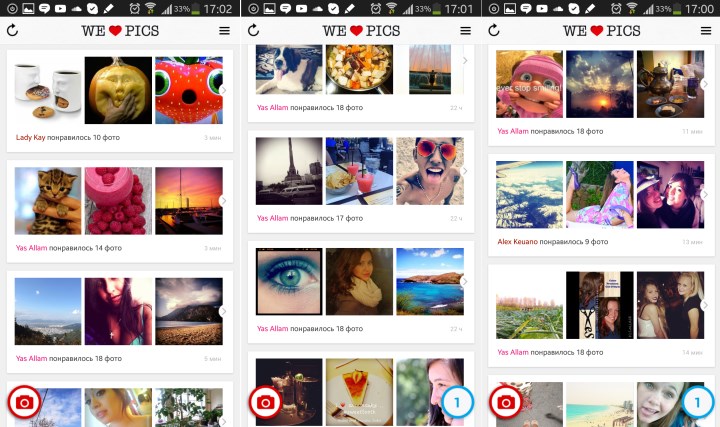This screenshot has width=720, height=427.
Task: Open the kitten photo
Action: click(48, 201)
